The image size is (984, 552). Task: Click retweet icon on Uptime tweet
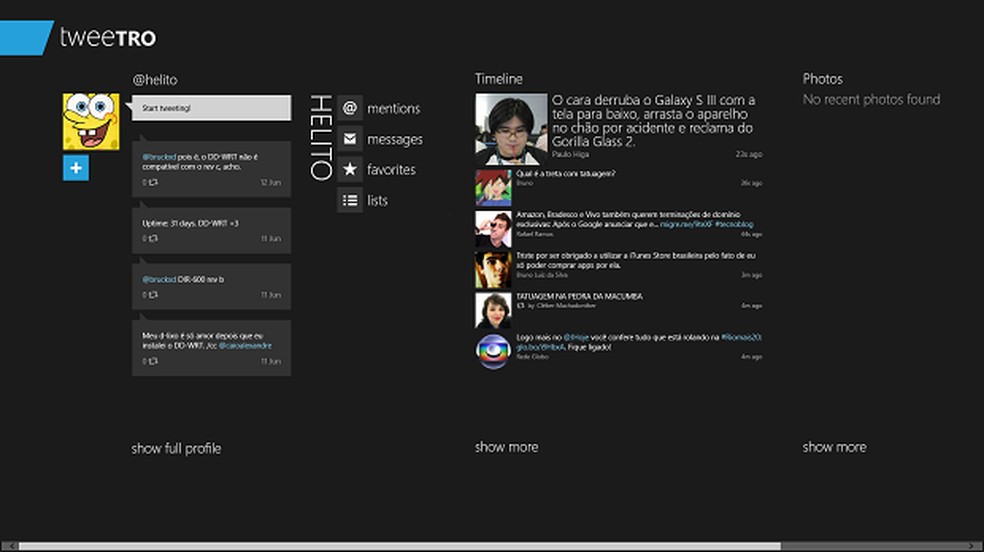coord(153,238)
